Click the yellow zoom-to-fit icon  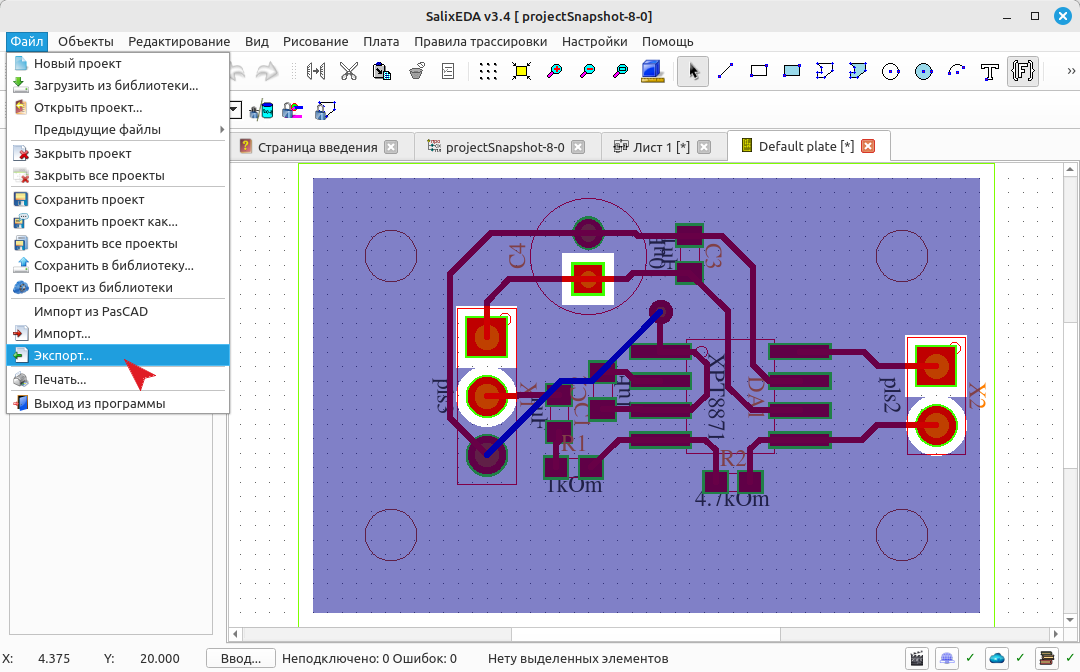point(521,71)
